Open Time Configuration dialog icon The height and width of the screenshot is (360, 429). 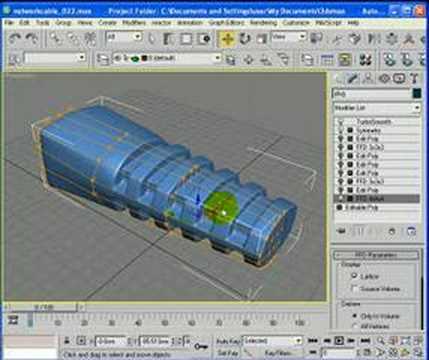pyautogui.click(x=367, y=352)
